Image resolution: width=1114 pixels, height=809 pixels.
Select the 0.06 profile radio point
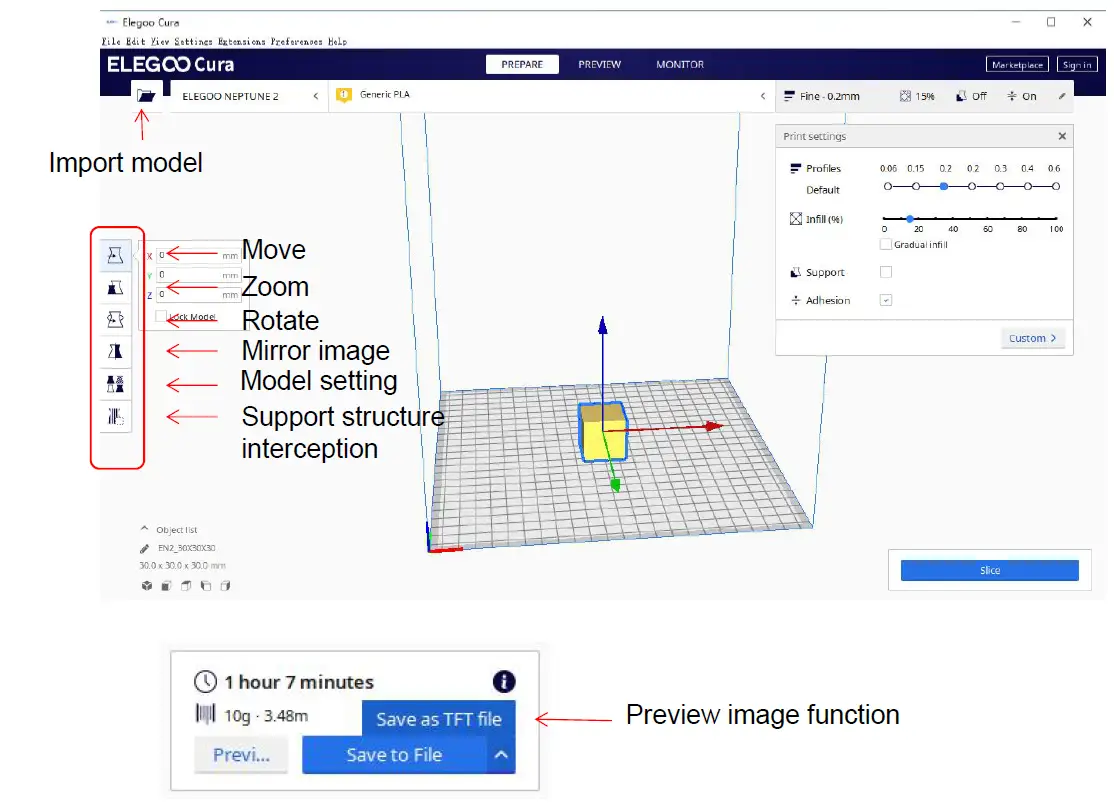click(x=888, y=186)
